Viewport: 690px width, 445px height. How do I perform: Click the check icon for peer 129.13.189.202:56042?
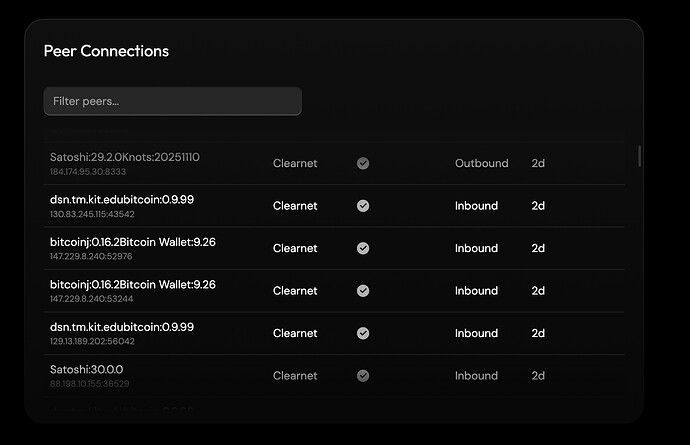pos(363,333)
